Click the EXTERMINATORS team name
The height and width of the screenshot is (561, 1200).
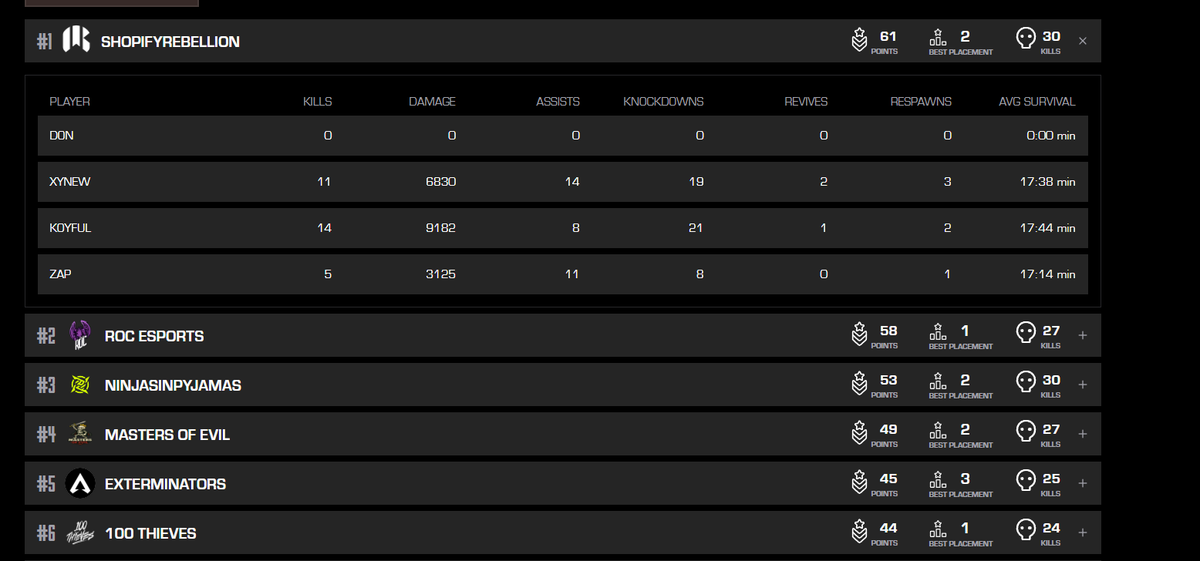coord(165,484)
